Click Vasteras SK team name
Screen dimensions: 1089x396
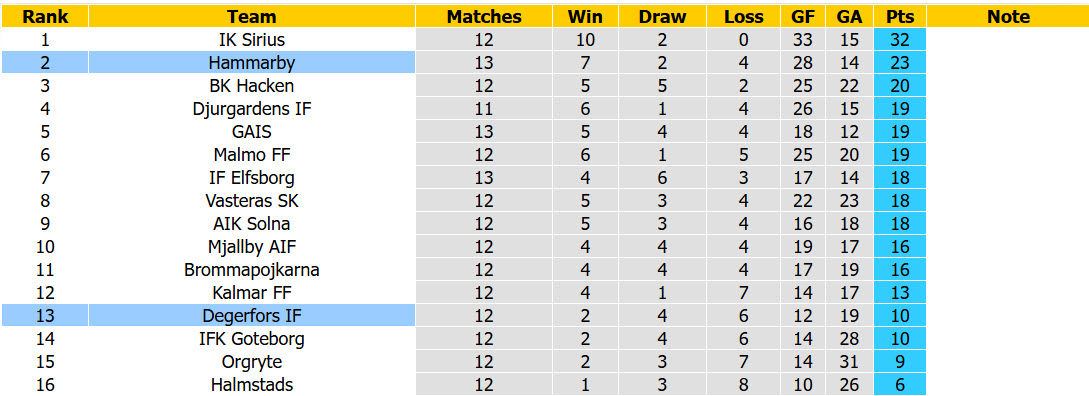click(x=251, y=200)
